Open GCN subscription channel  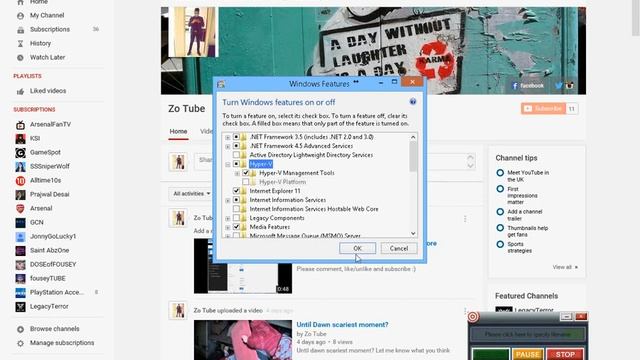click(36, 222)
